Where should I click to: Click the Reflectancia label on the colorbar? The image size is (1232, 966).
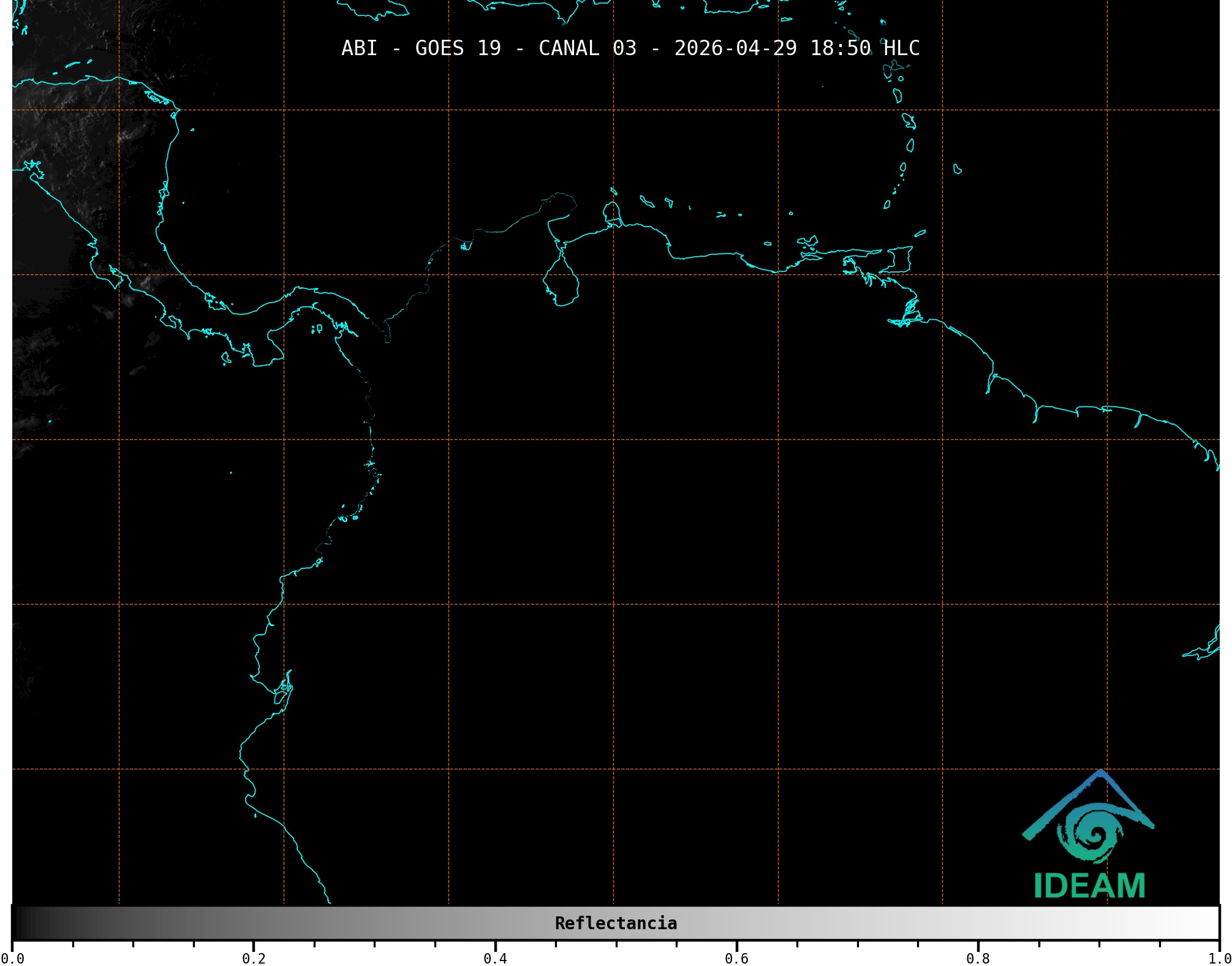coord(616,923)
